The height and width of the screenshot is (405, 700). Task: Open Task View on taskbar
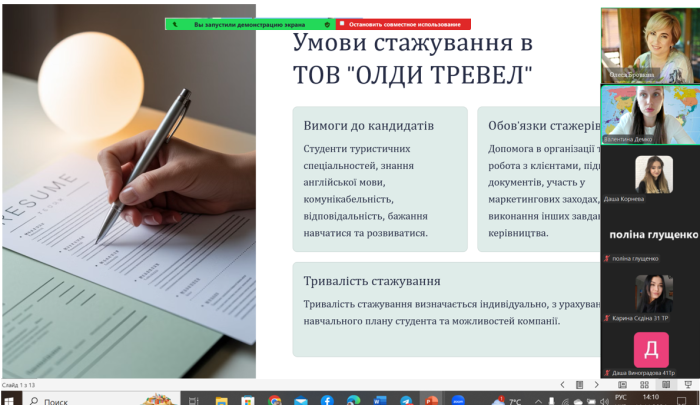(193, 401)
